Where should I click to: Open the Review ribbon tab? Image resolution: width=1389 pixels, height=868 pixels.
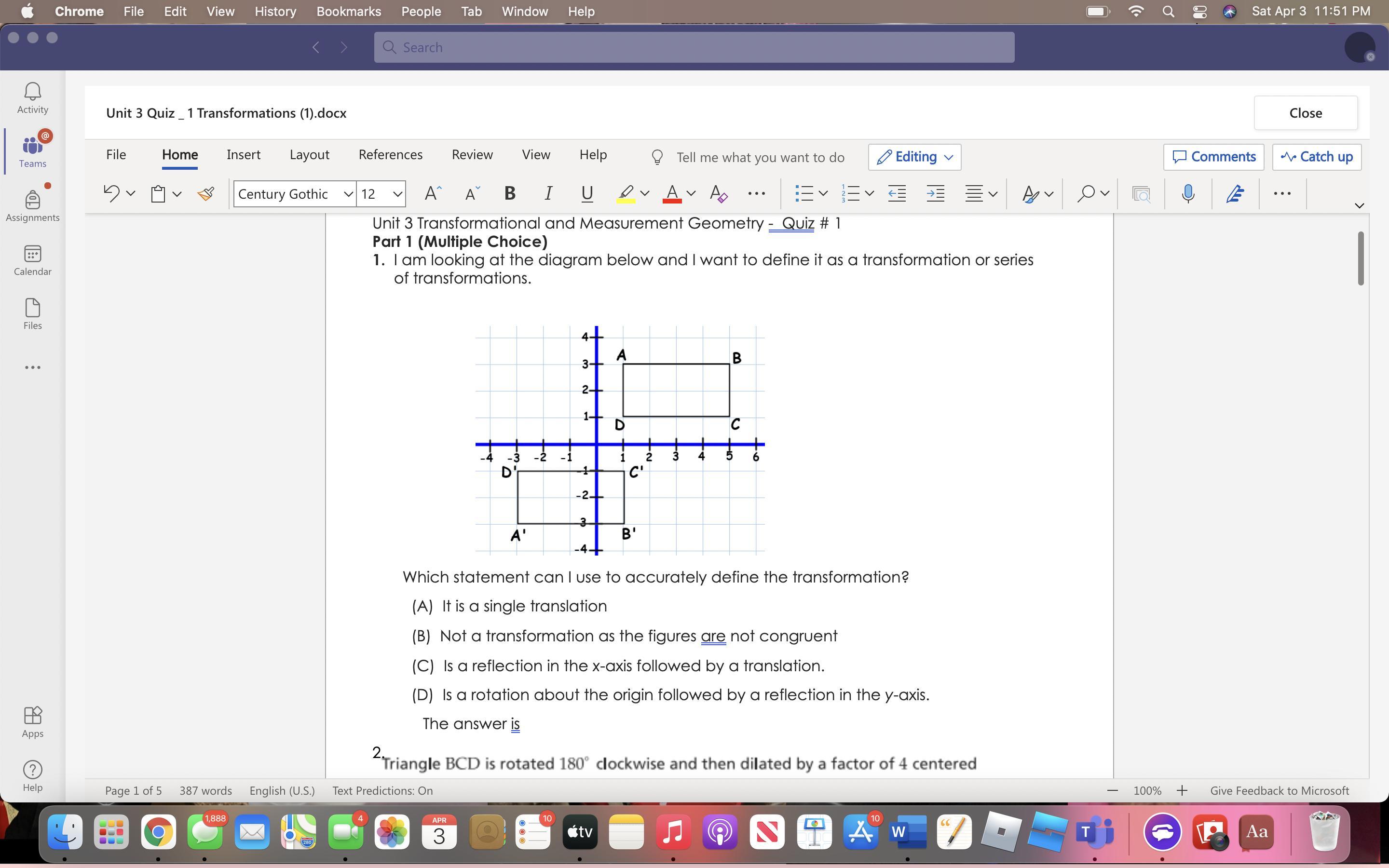point(472,155)
